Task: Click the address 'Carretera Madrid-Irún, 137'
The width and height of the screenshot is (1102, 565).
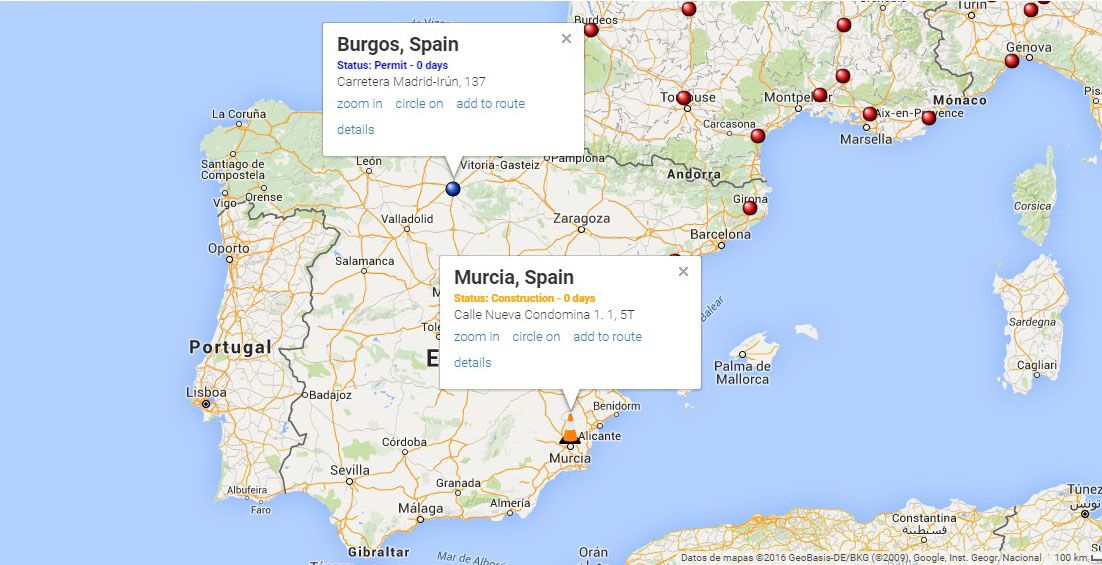Action: [x=411, y=82]
